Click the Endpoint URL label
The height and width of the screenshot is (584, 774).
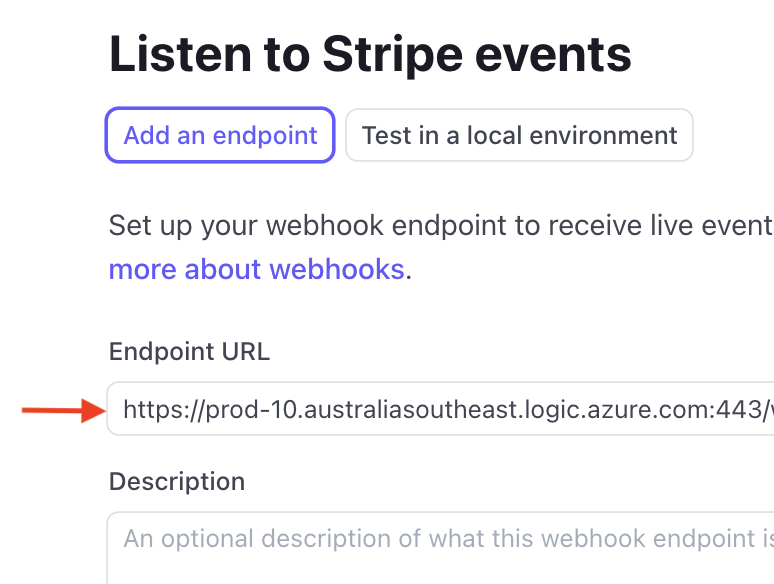tap(189, 351)
